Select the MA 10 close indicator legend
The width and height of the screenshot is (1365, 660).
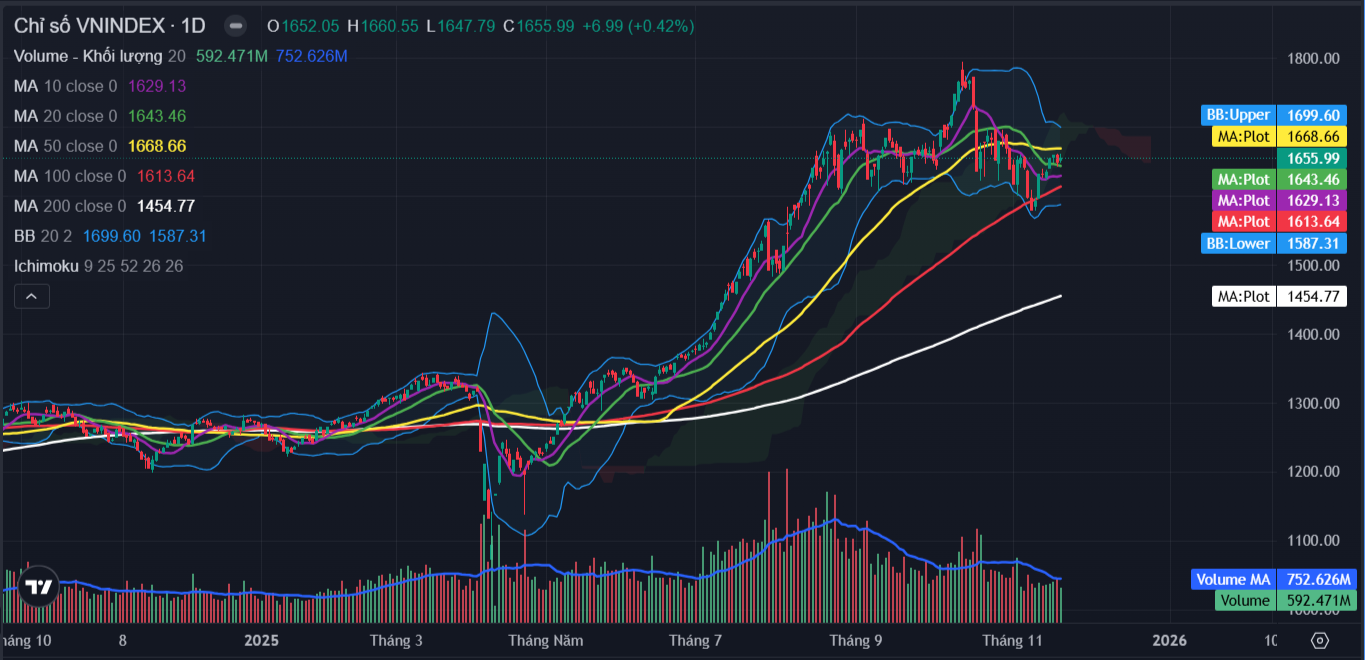click(x=65, y=86)
